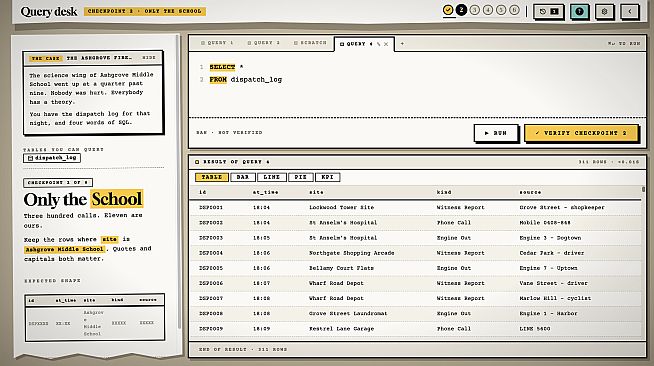Click the dispatch_log table chip
The height and width of the screenshot is (366, 654).
coord(52,158)
